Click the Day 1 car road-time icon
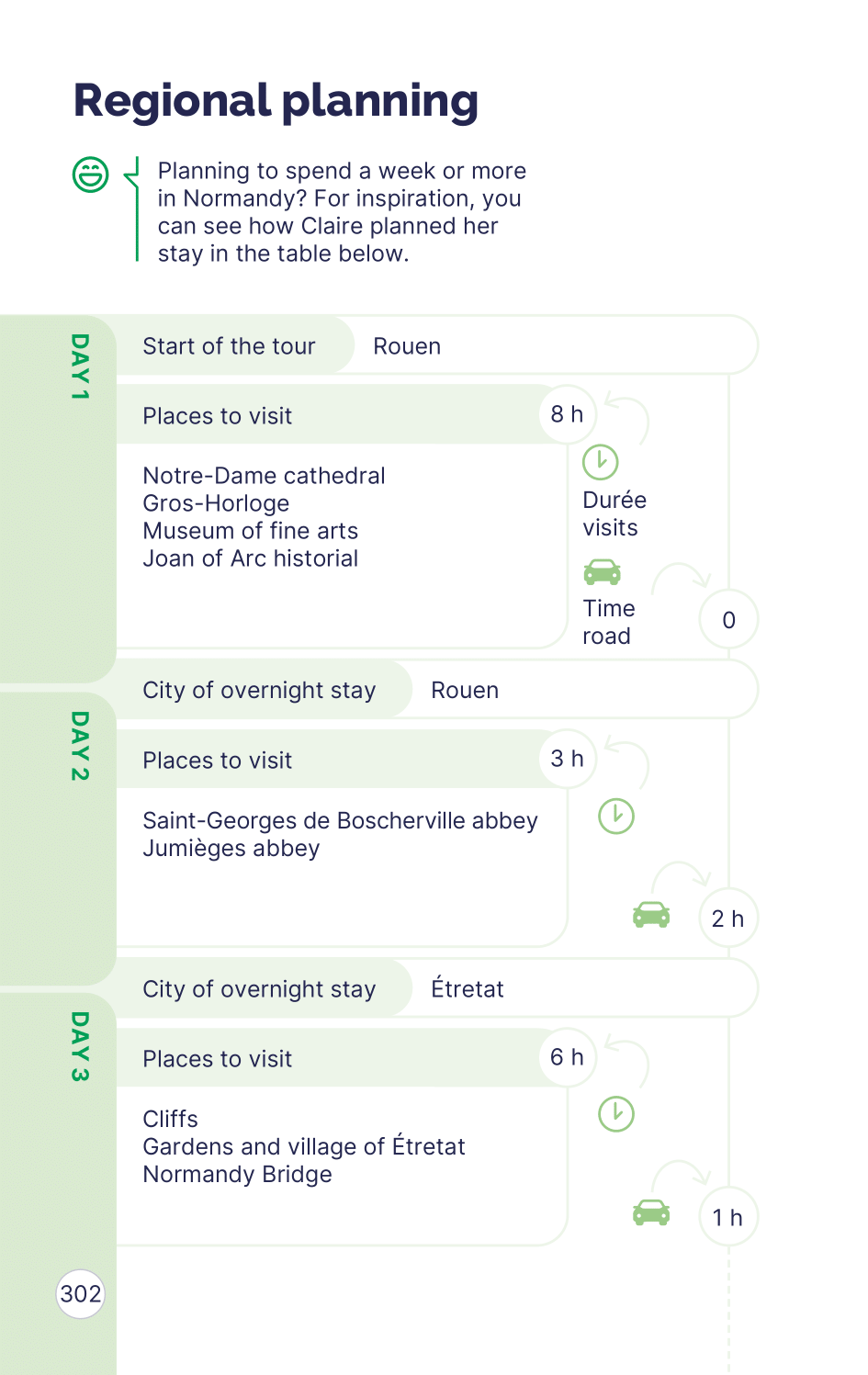This screenshot has height=1375, width=868. 602,572
